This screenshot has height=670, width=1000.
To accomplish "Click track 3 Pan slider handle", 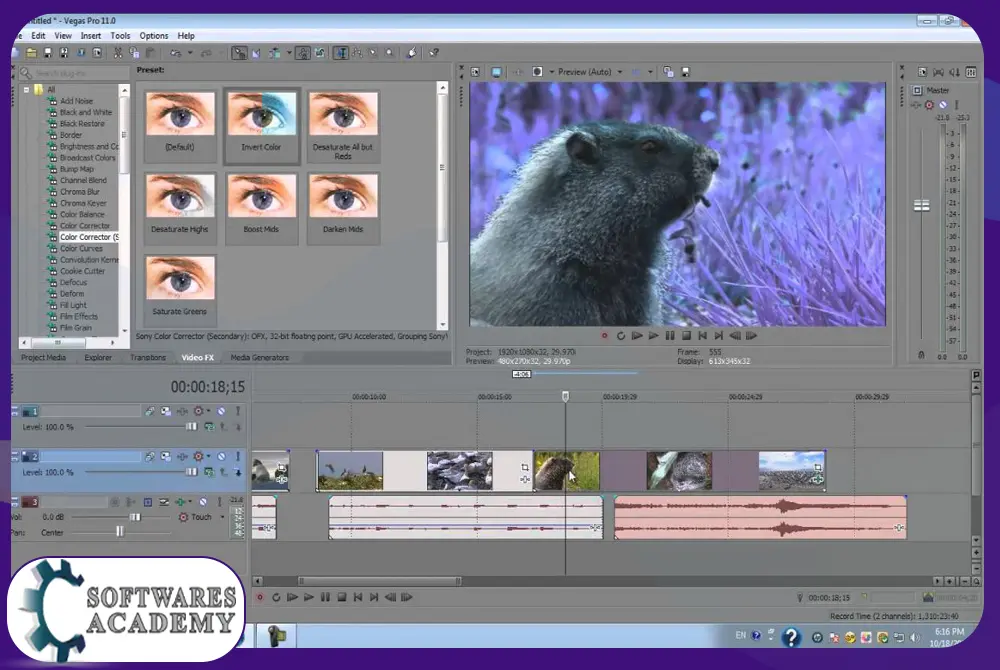I will (120, 531).
